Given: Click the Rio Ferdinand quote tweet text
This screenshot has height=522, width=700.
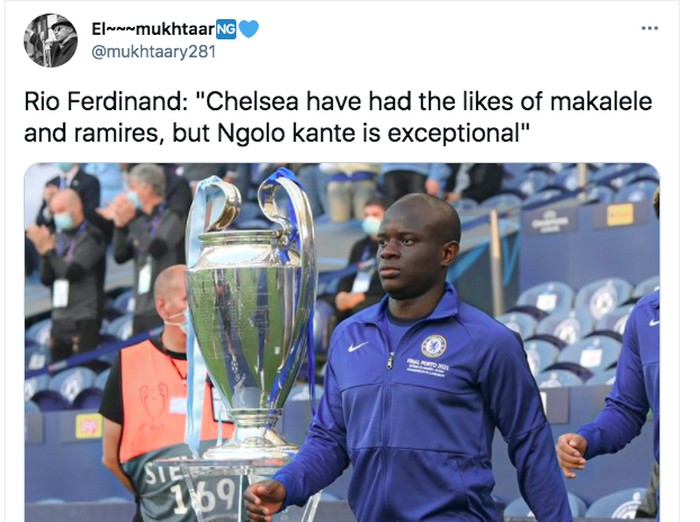Looking at the screenshot, I should 340,116.
